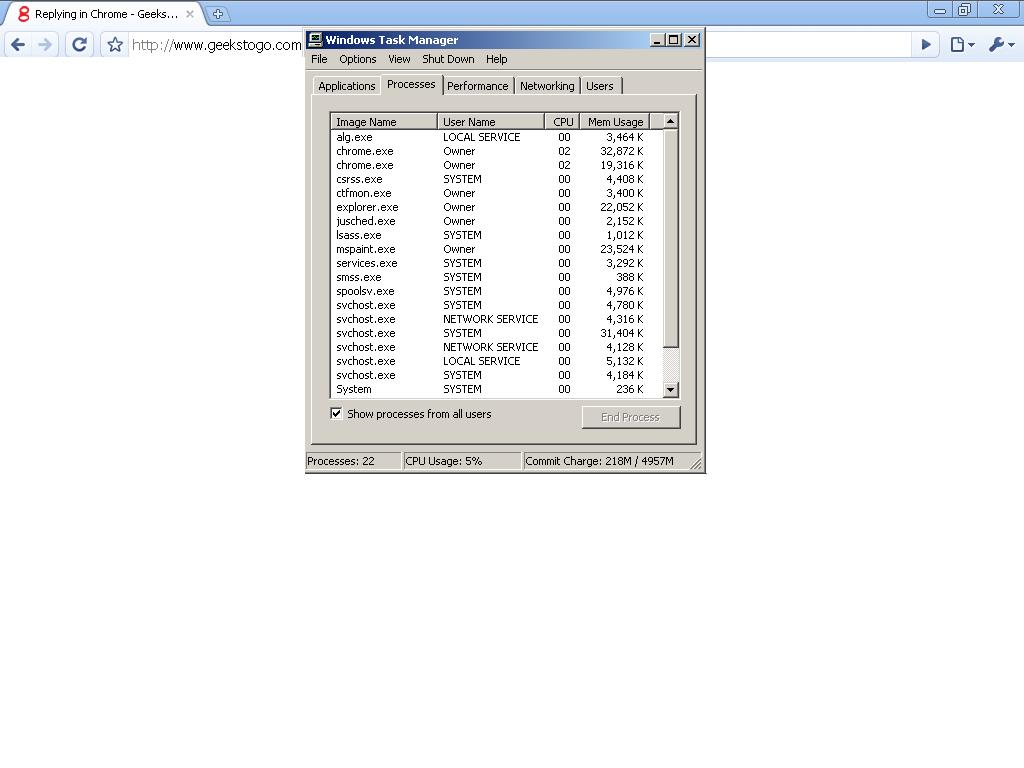Toggle Show processes from all users checkbox

click(x=336, y=413)
